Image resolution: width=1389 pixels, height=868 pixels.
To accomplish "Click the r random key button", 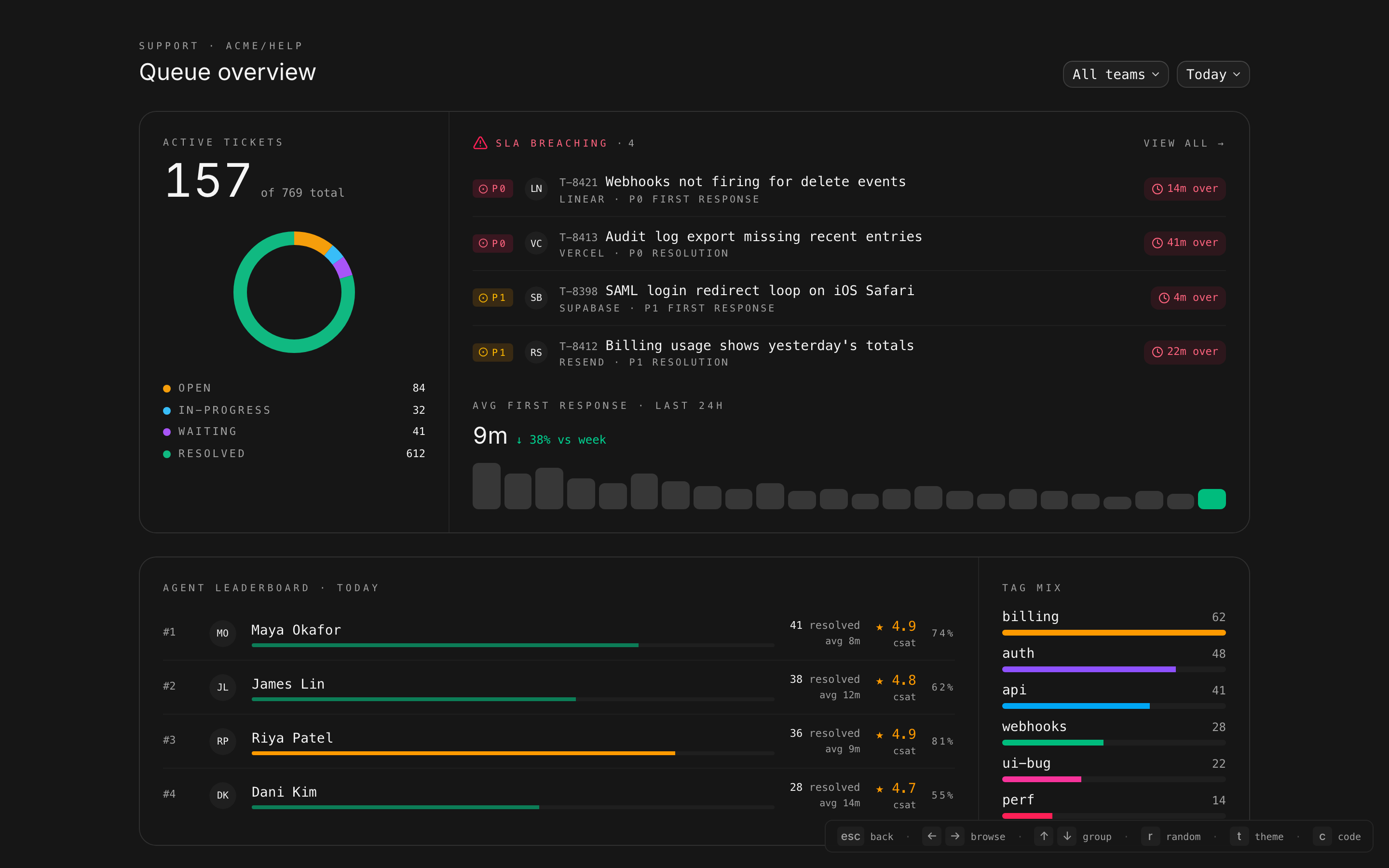I will [1150, 837].
